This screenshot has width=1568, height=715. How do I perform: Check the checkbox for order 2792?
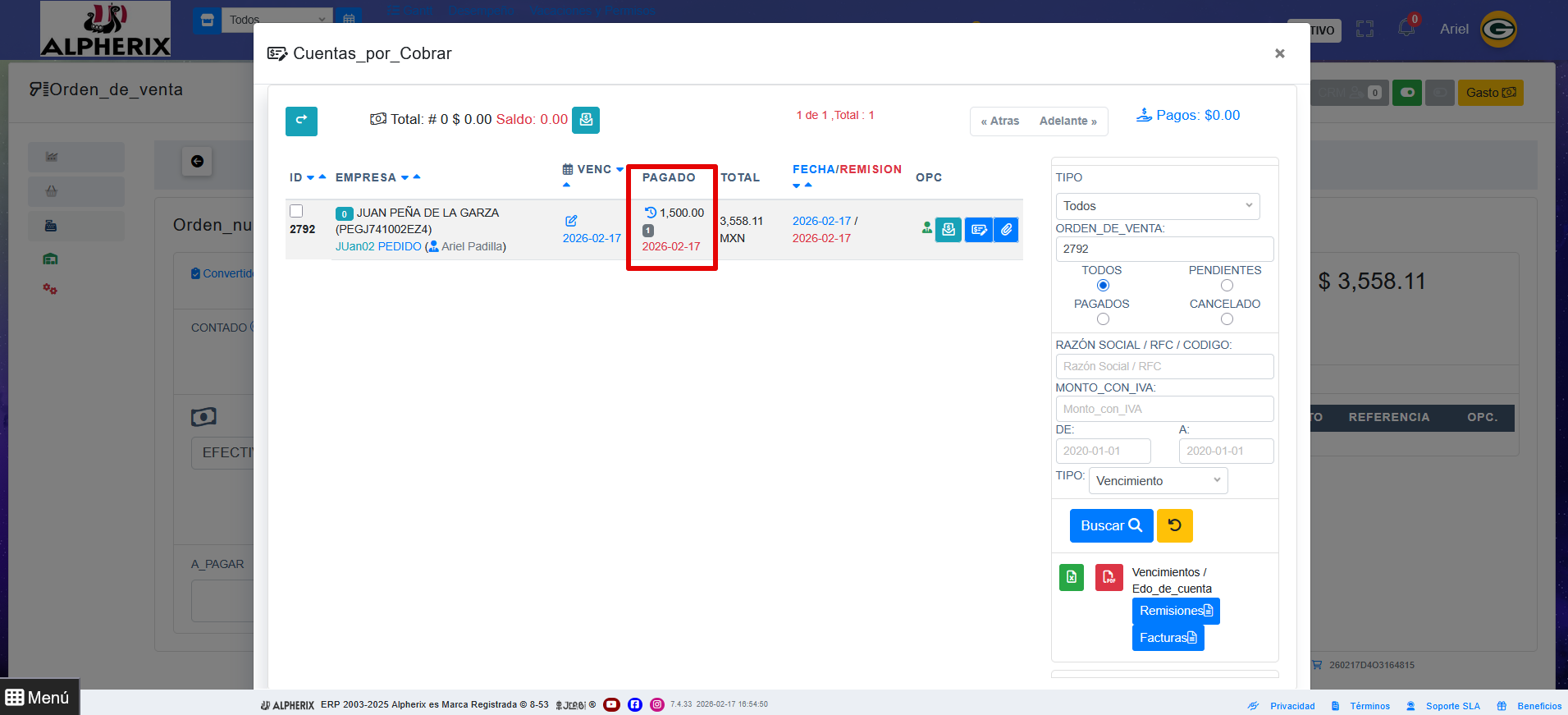pos(297,212)
